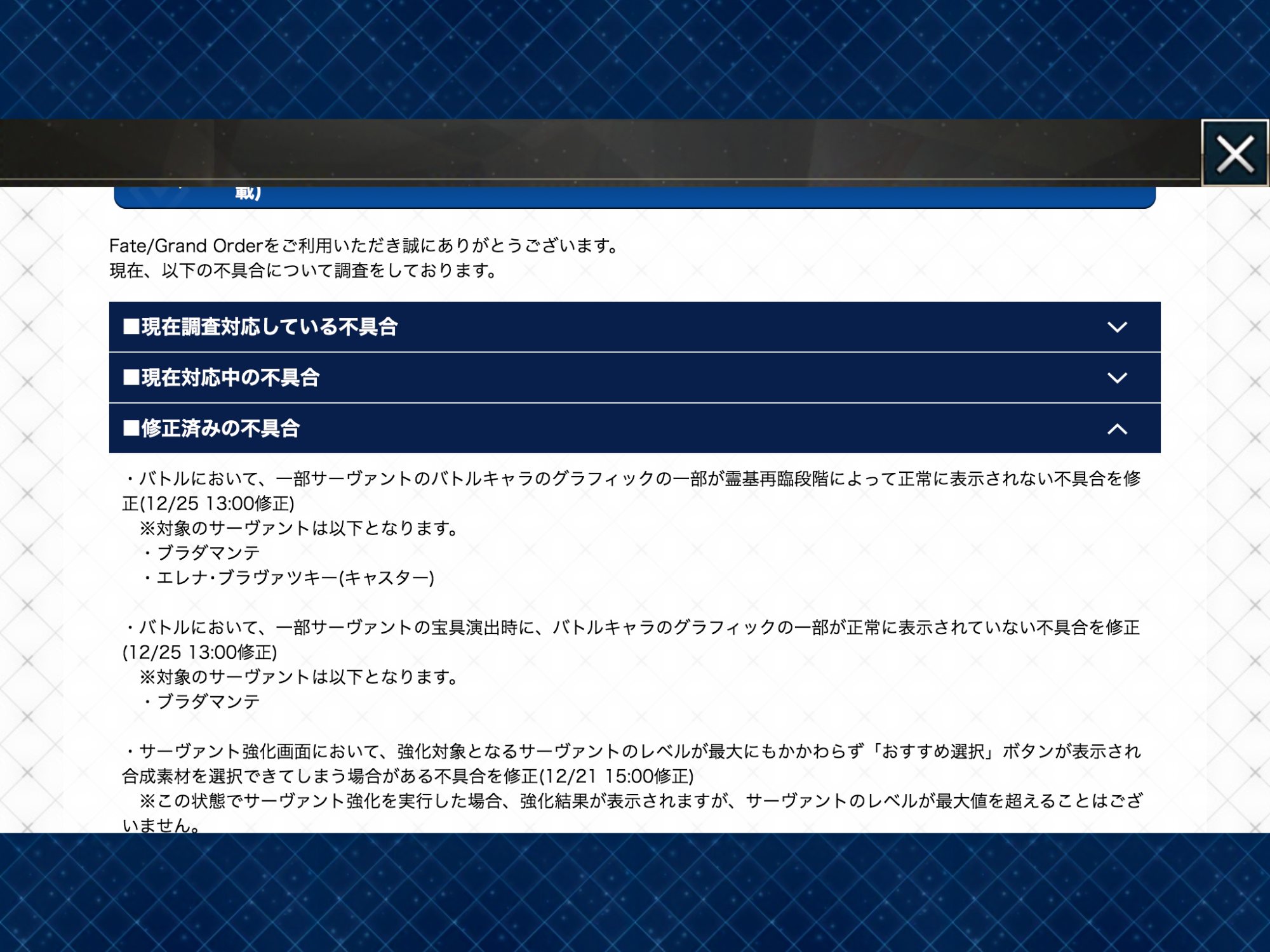
Task: Close the notice with the X button
Action: click(x=1234, y=153)
